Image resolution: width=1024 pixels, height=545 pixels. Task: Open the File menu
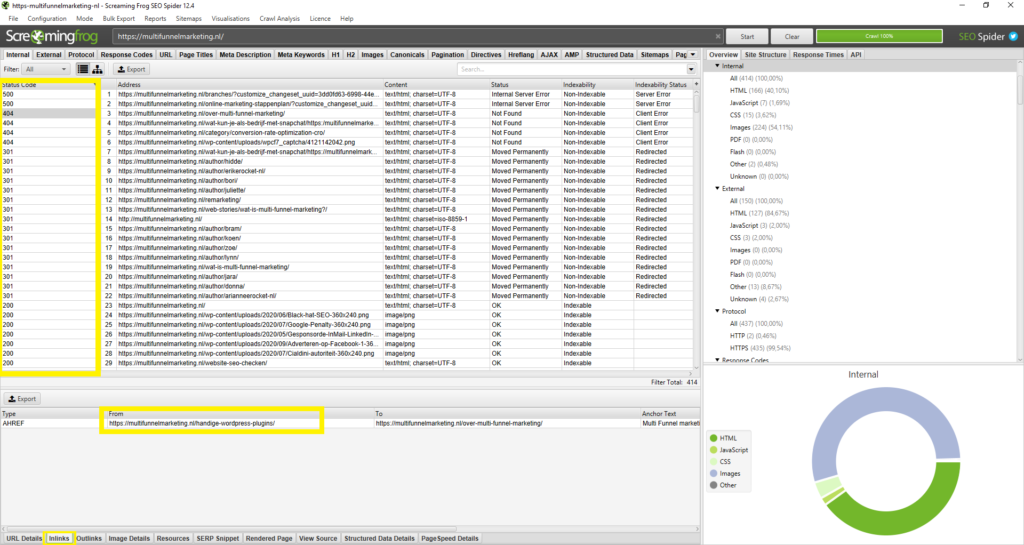(x=13, y=19)
